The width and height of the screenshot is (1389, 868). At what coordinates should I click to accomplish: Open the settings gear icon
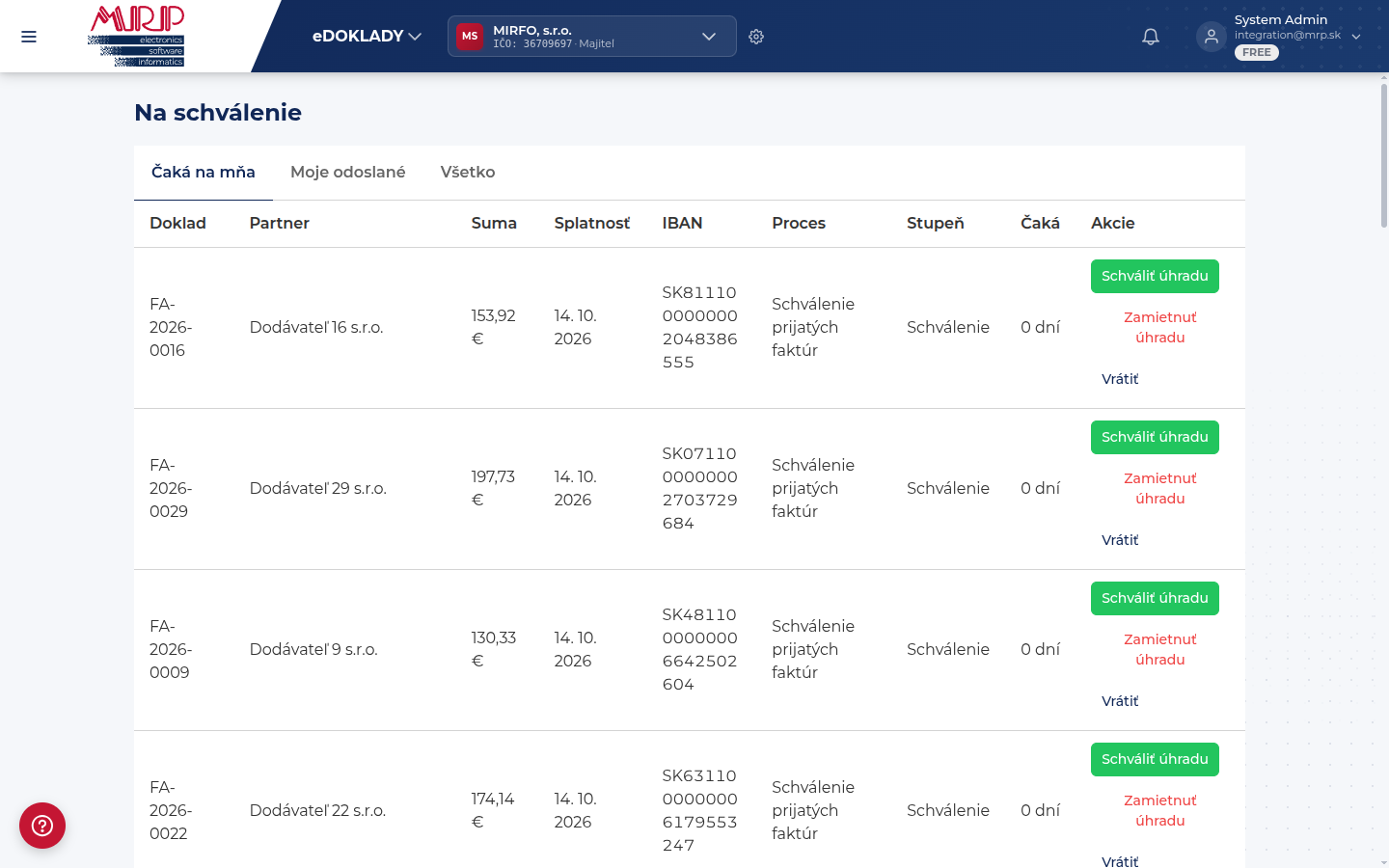point(756,37)
